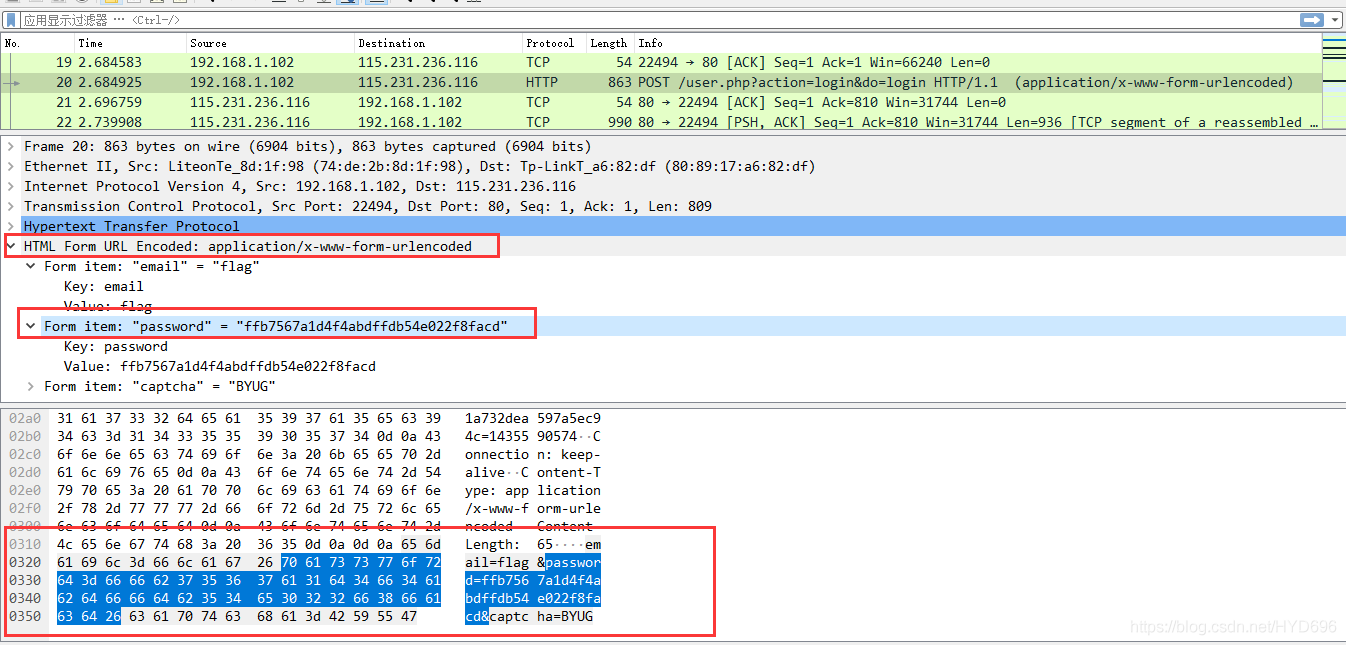This screenshot has height=645, width=1346.
Task: Select the 'Value: flag' line
Action: tap(673, 306)
